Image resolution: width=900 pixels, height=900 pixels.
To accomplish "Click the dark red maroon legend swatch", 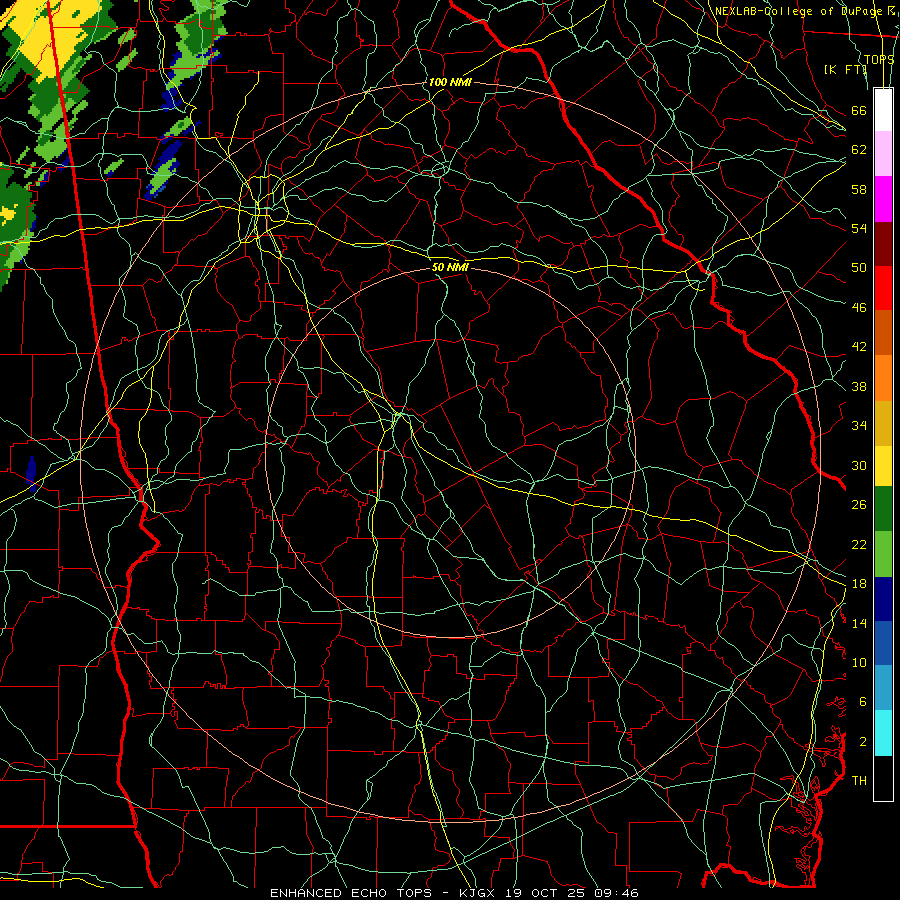I will (x=883, y=243).
